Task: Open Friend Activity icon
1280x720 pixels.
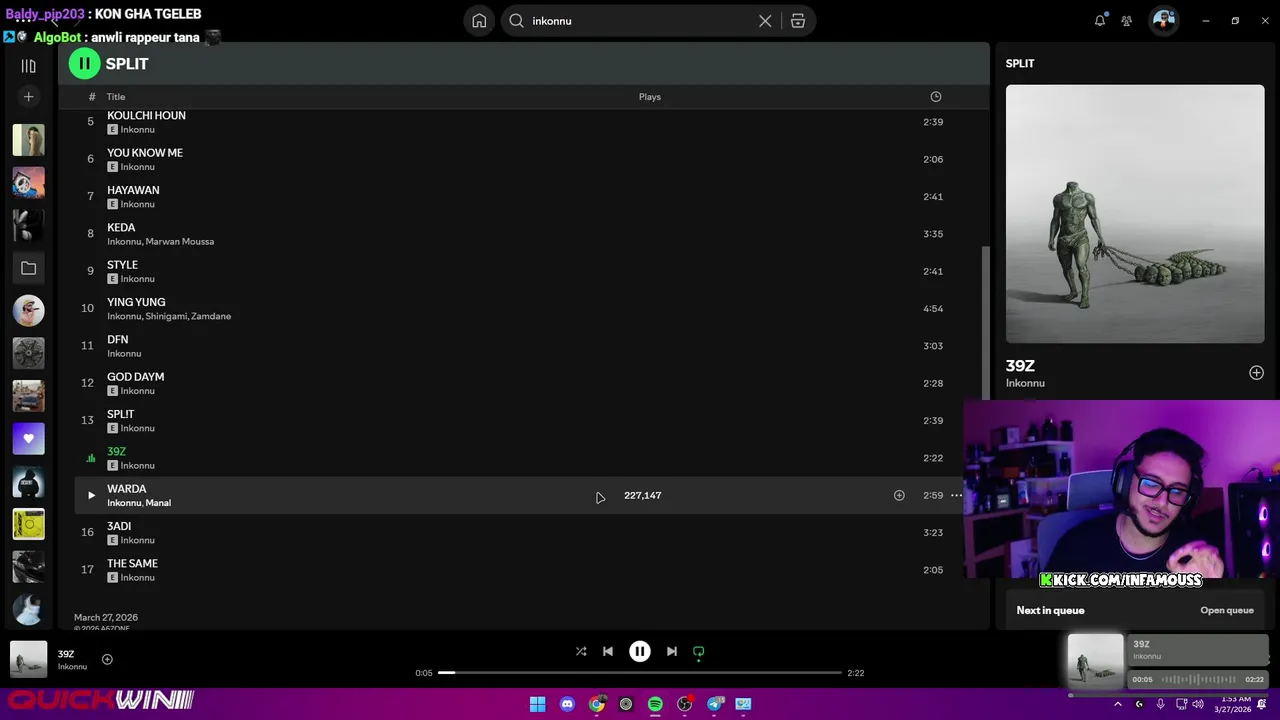Action: tap(1127, 21)
